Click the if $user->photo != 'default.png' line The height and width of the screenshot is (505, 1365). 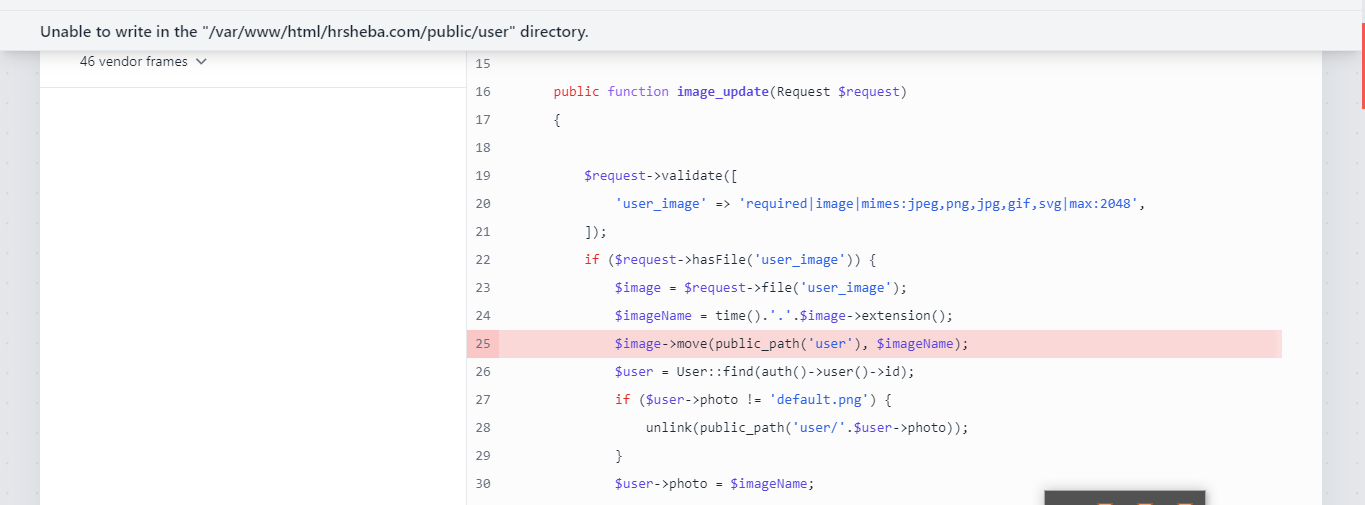point(752,399)
